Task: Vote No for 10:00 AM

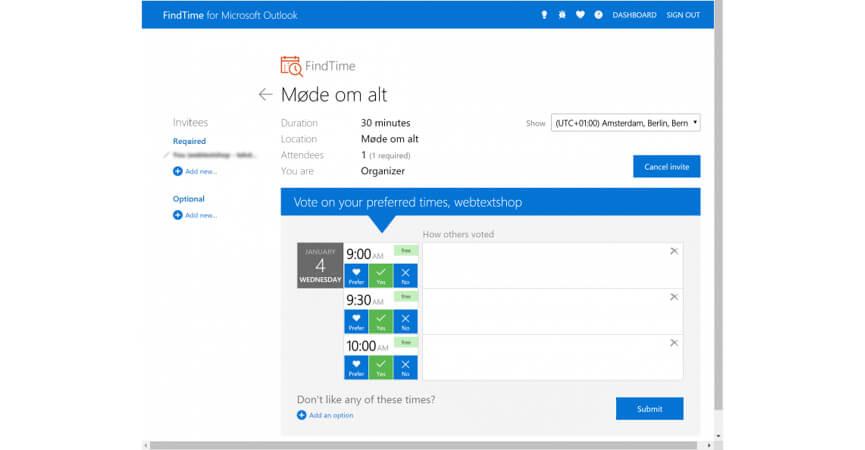Action: point(405,367)
